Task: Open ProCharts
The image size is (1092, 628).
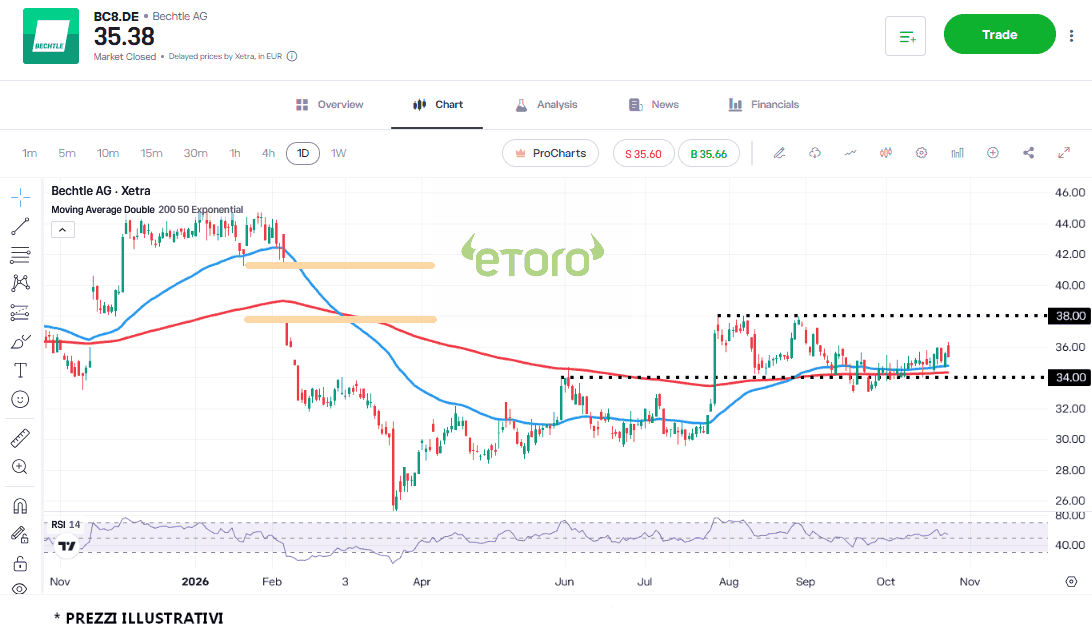Action: pos(550,153)
